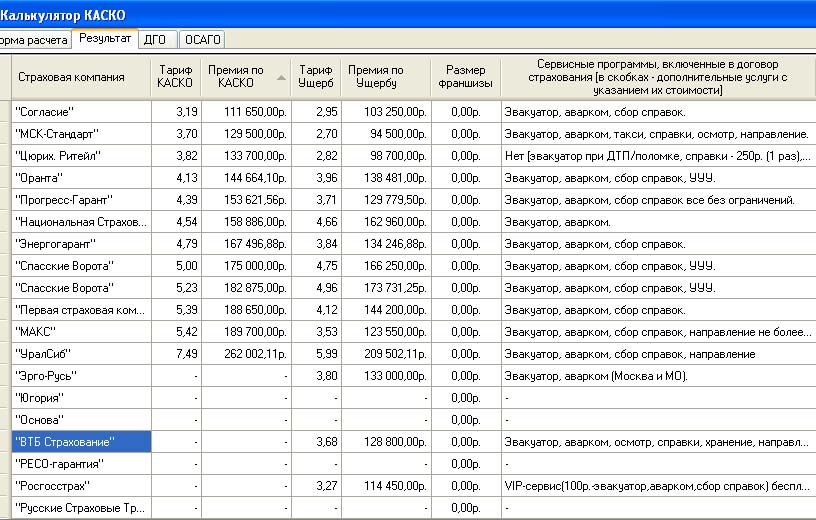Select the "МАКС" company cell
816x520 pixels.
click(x=81, y=332)
